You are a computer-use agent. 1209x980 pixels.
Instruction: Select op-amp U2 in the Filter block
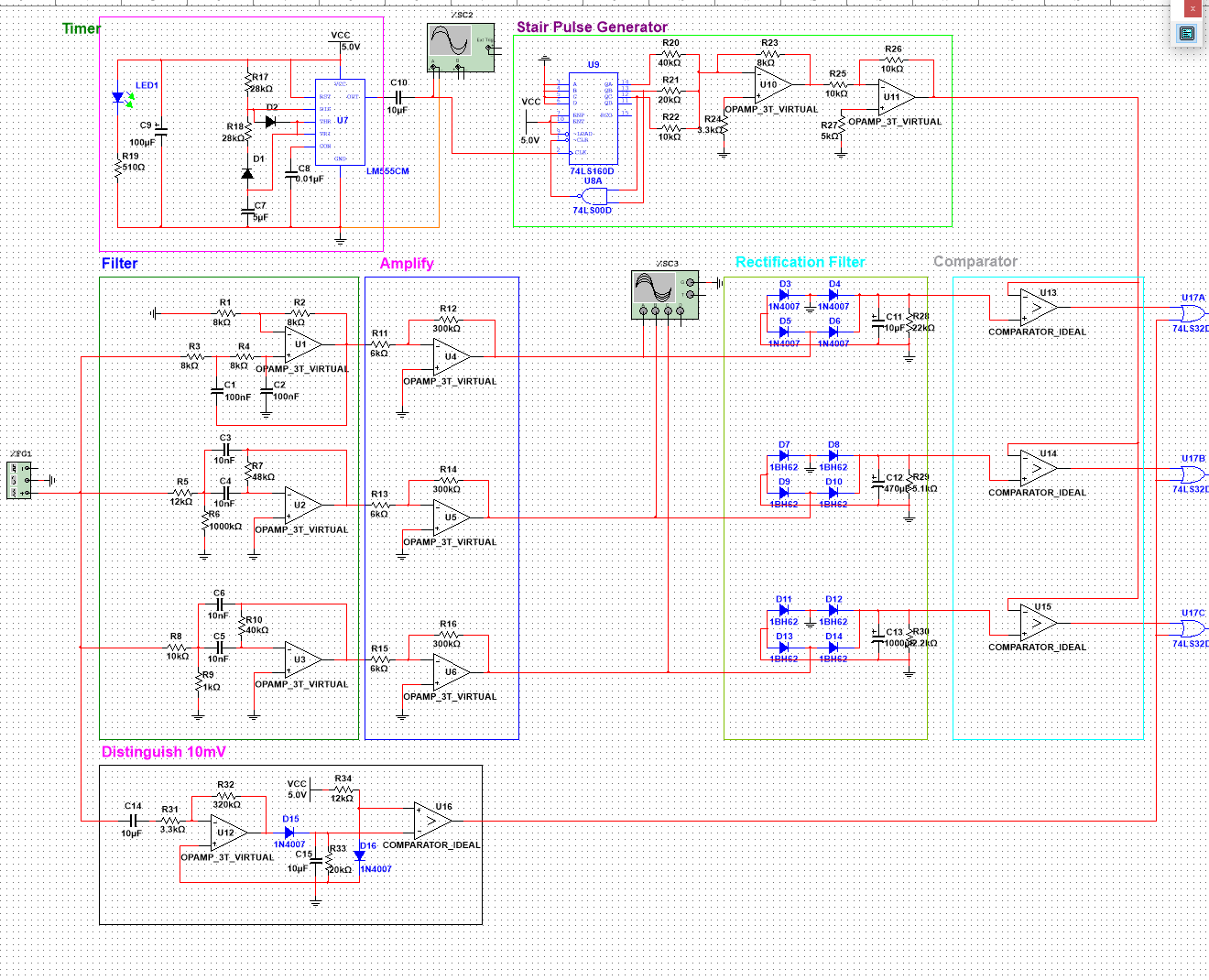[303, 506]
